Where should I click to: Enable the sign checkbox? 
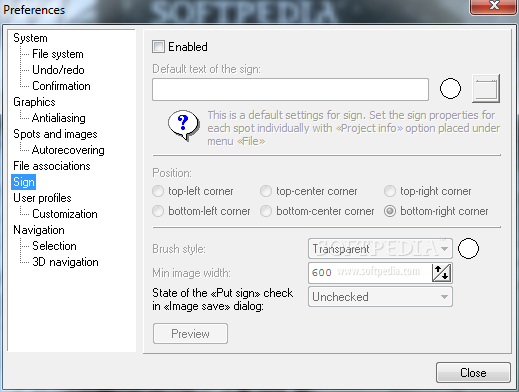tap(158, 47)
